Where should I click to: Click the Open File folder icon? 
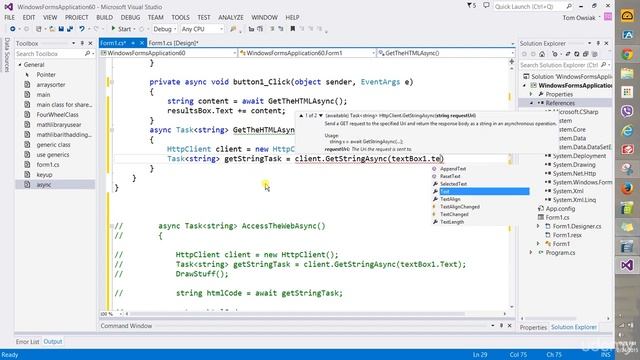52,29
